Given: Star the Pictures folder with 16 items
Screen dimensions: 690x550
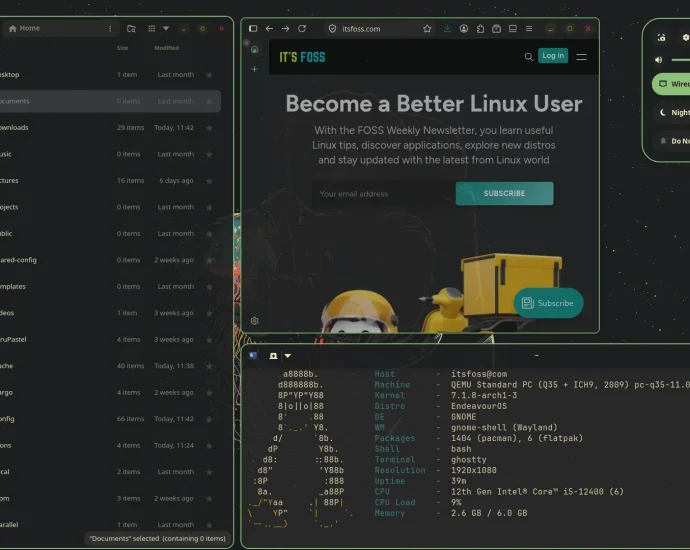Looking at the screenshot, I should (x=209, y=181).
